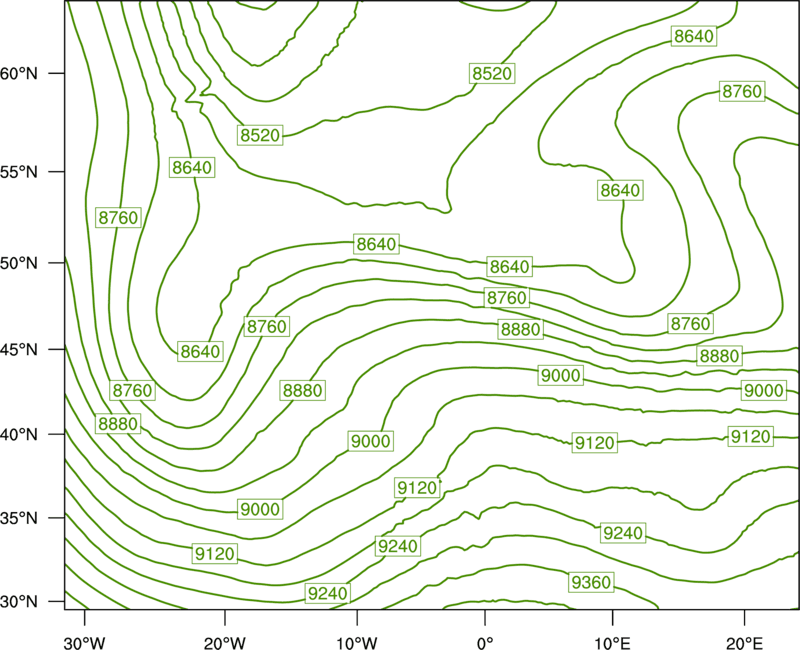Click the 10°E longitude axis label
This screenshot has height=650, width=800.
click(x=612, y=643)
